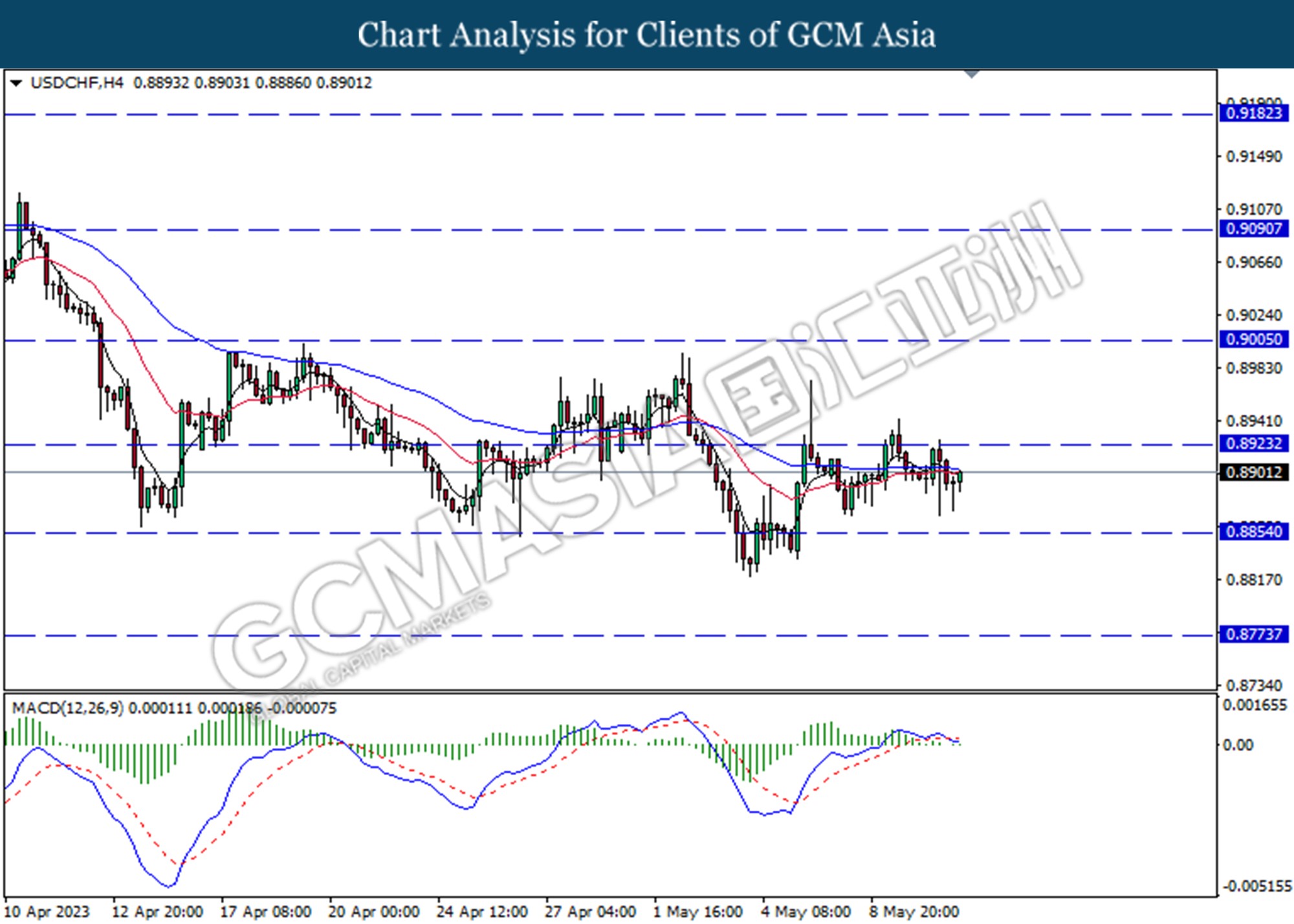Click the chart shift marker triangle
Image resolution: width=1294 pixels, height=924 pixels.
coord(971,74)
